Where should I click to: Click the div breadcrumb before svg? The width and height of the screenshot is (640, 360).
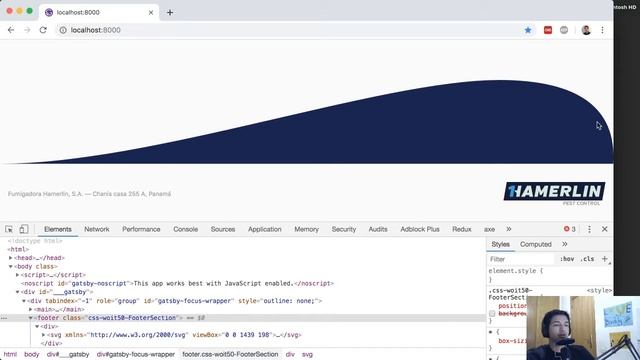click(x=290, y=354)
